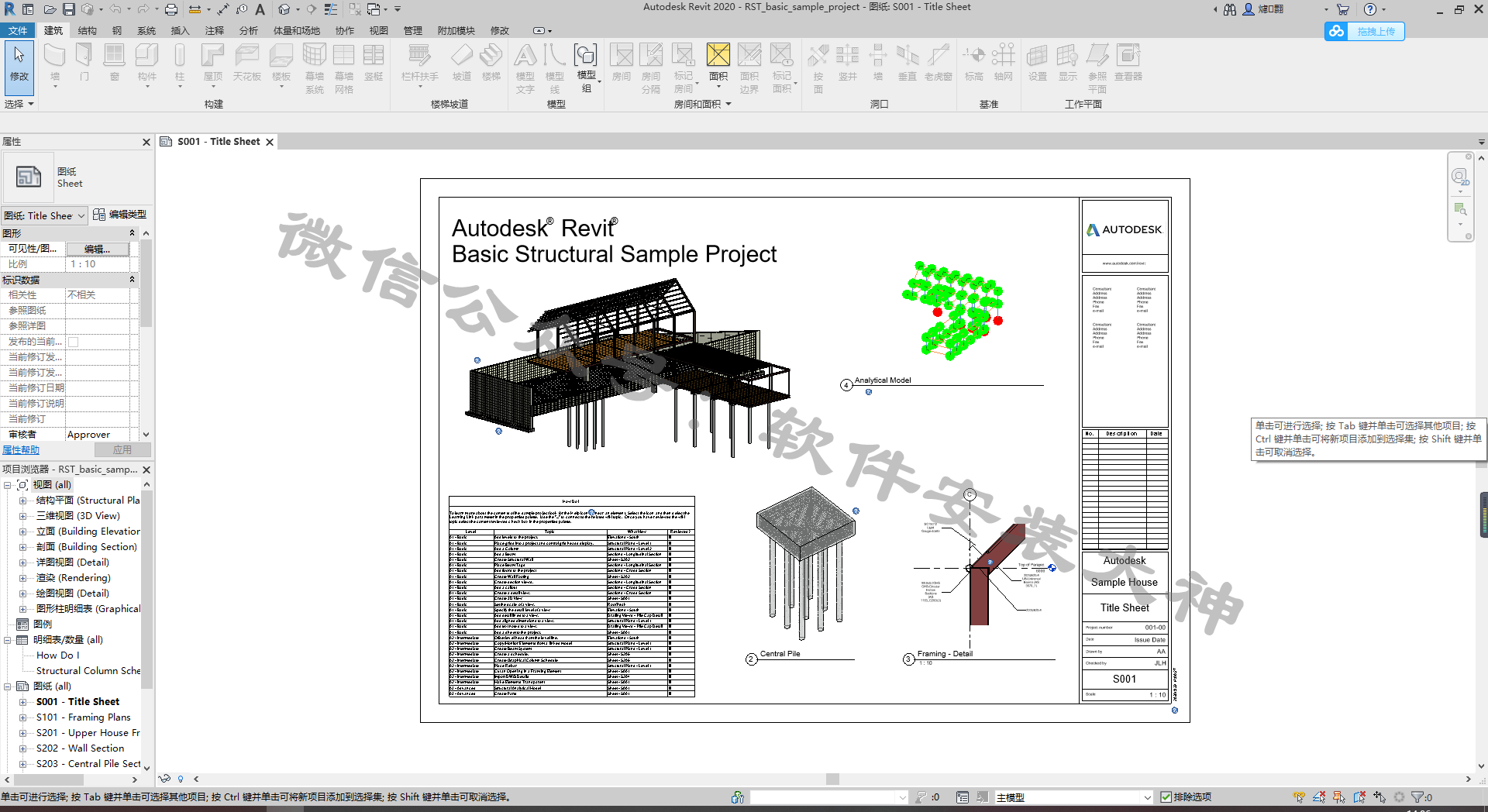Click the 编辑... button for visibility/graphics
The height and width of the screenshot is (812, 1488).
(x=97, y=249)
